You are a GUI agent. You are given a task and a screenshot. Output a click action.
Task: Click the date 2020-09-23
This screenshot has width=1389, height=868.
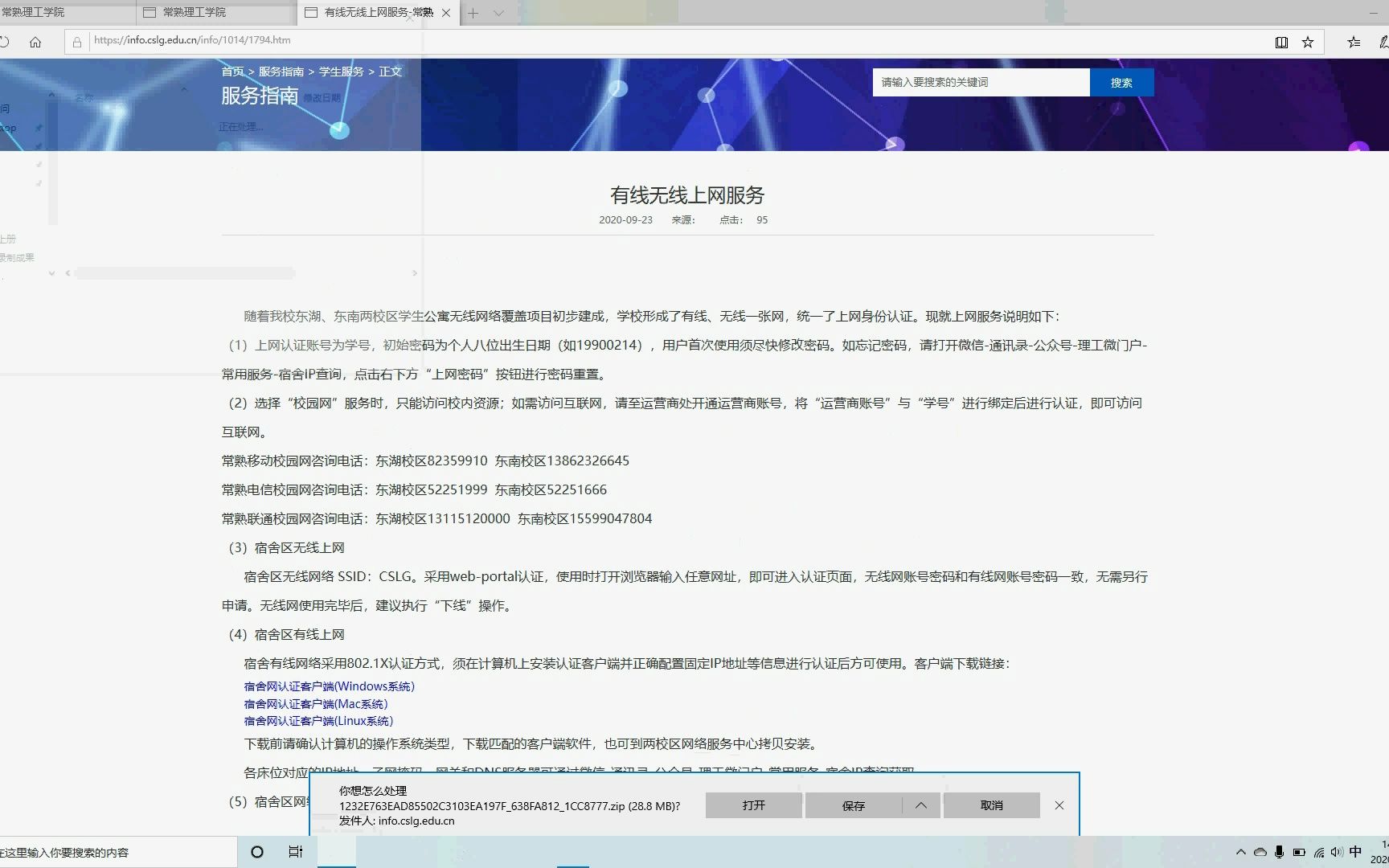[625, 219]
